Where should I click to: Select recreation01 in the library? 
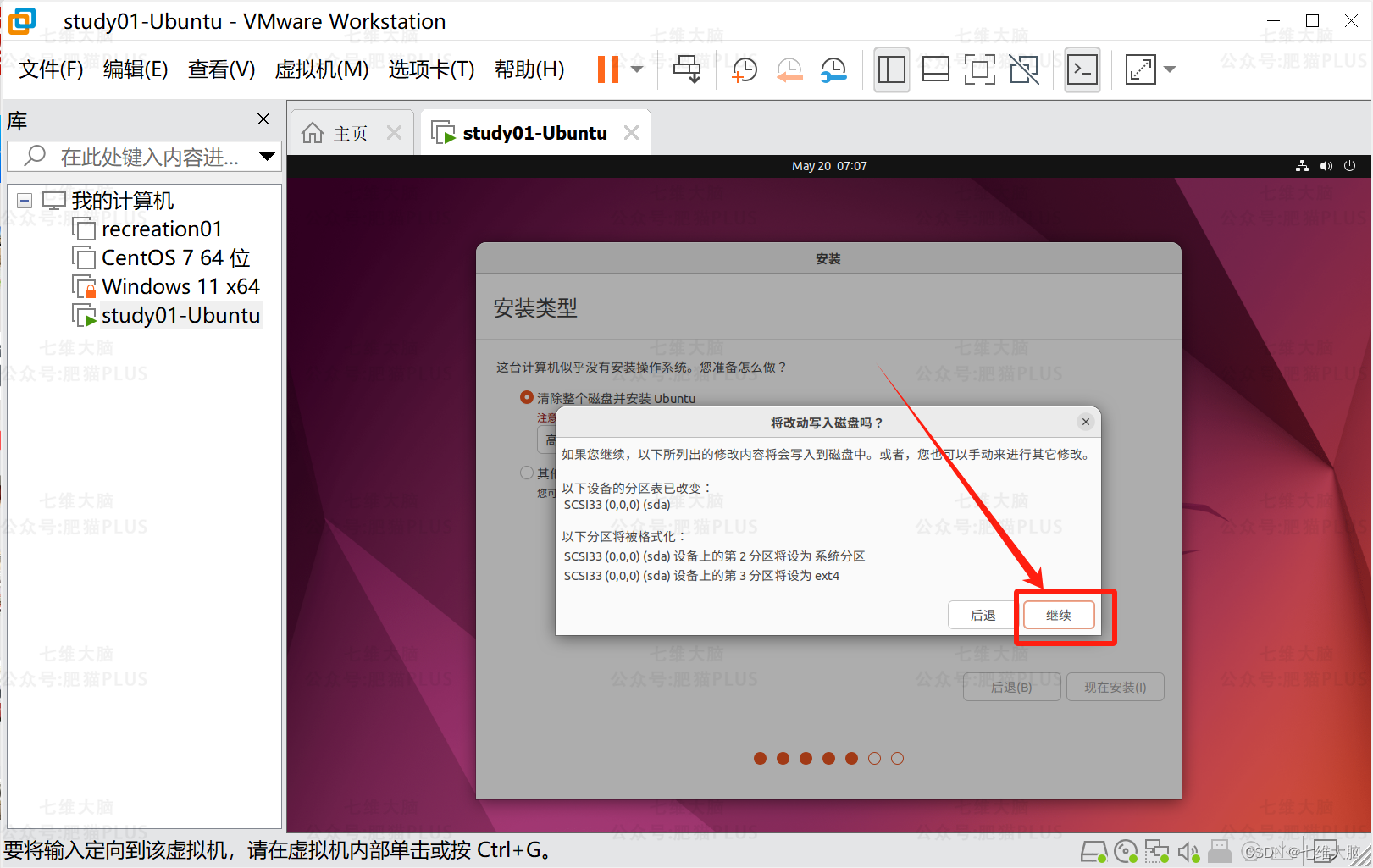(161, 229)
